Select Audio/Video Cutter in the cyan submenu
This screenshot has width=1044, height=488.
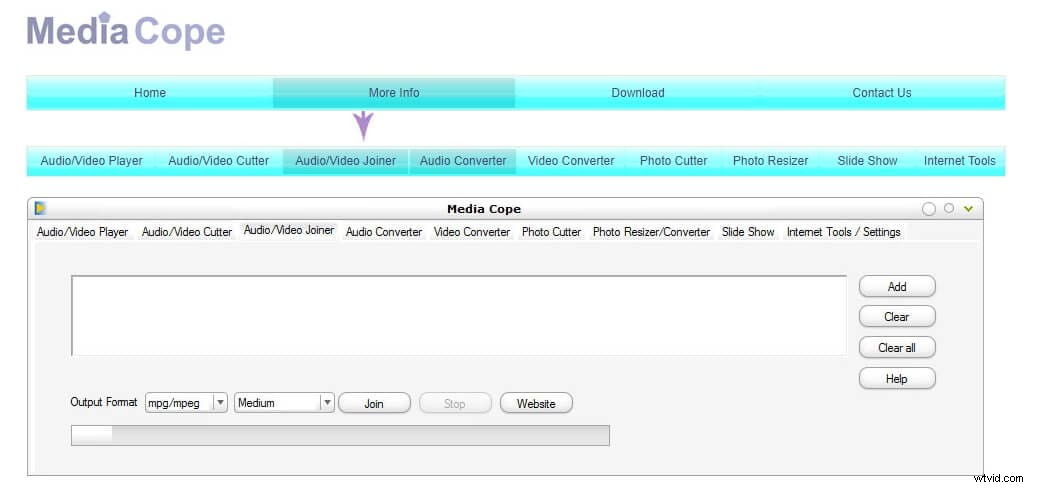click(218, 160)
